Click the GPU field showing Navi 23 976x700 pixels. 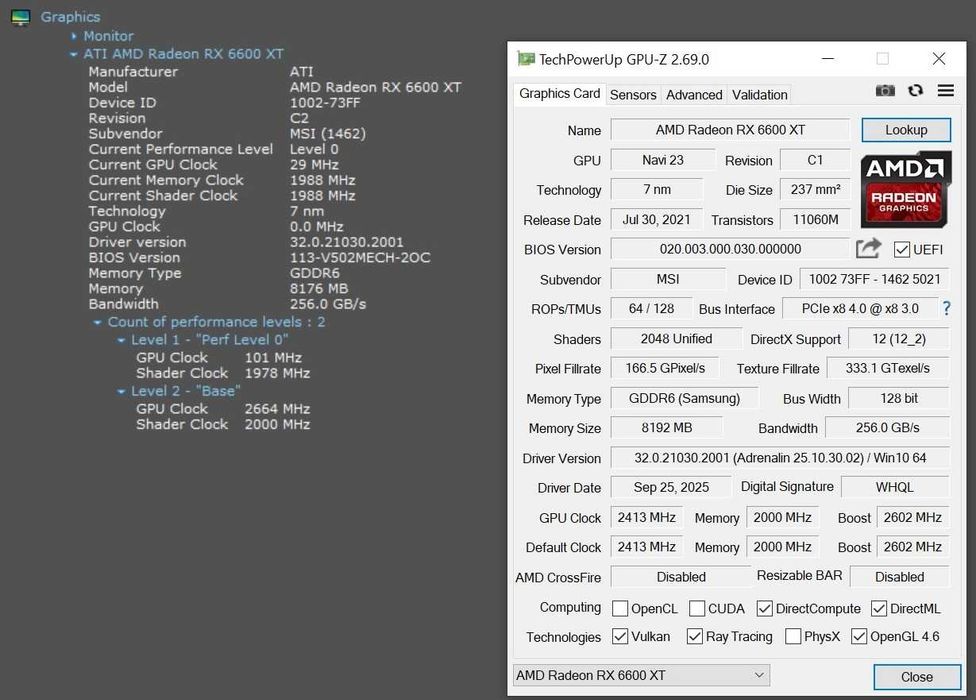[x=663, y=160]
